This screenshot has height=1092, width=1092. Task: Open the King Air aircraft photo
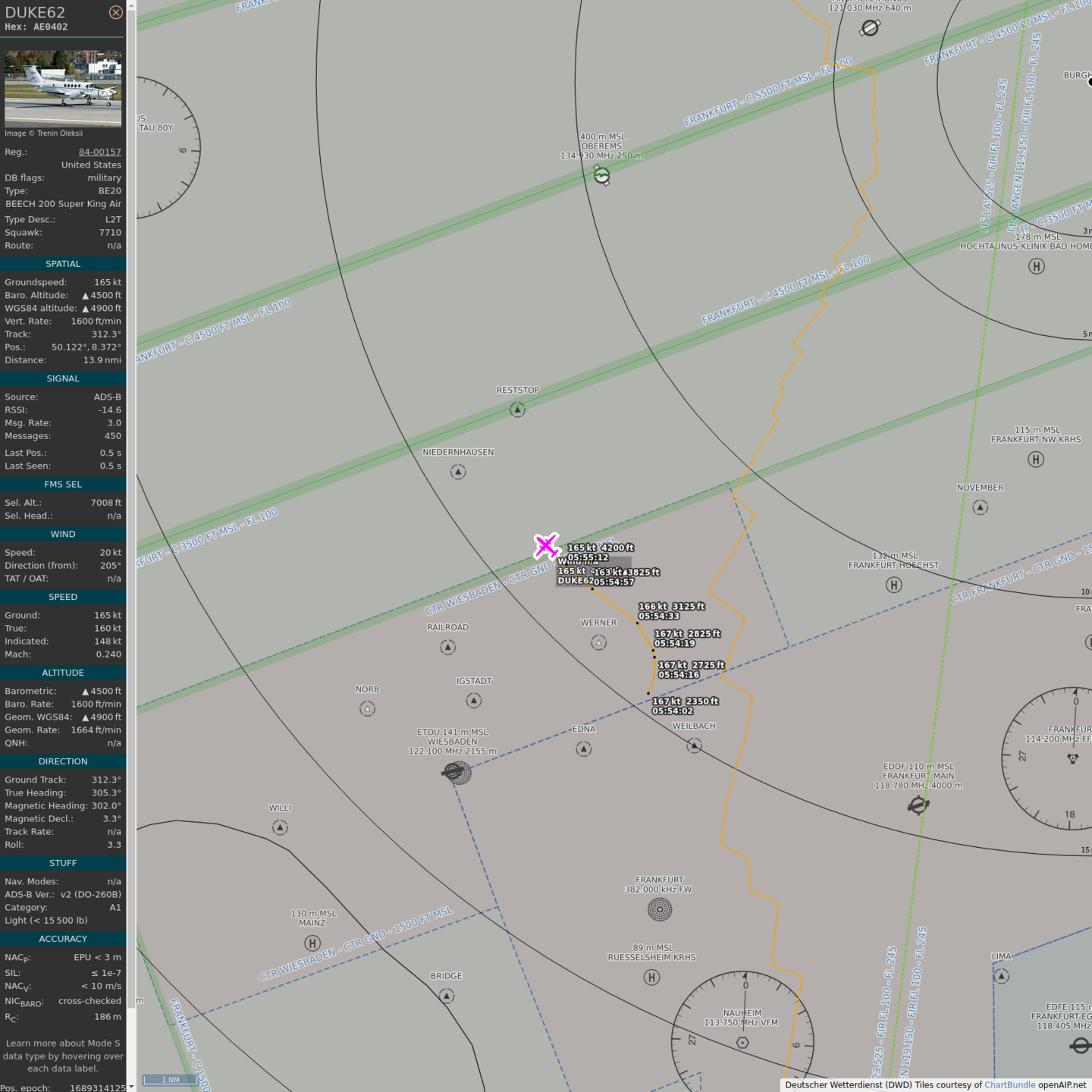pyautogui.click(x=63, y=89)
